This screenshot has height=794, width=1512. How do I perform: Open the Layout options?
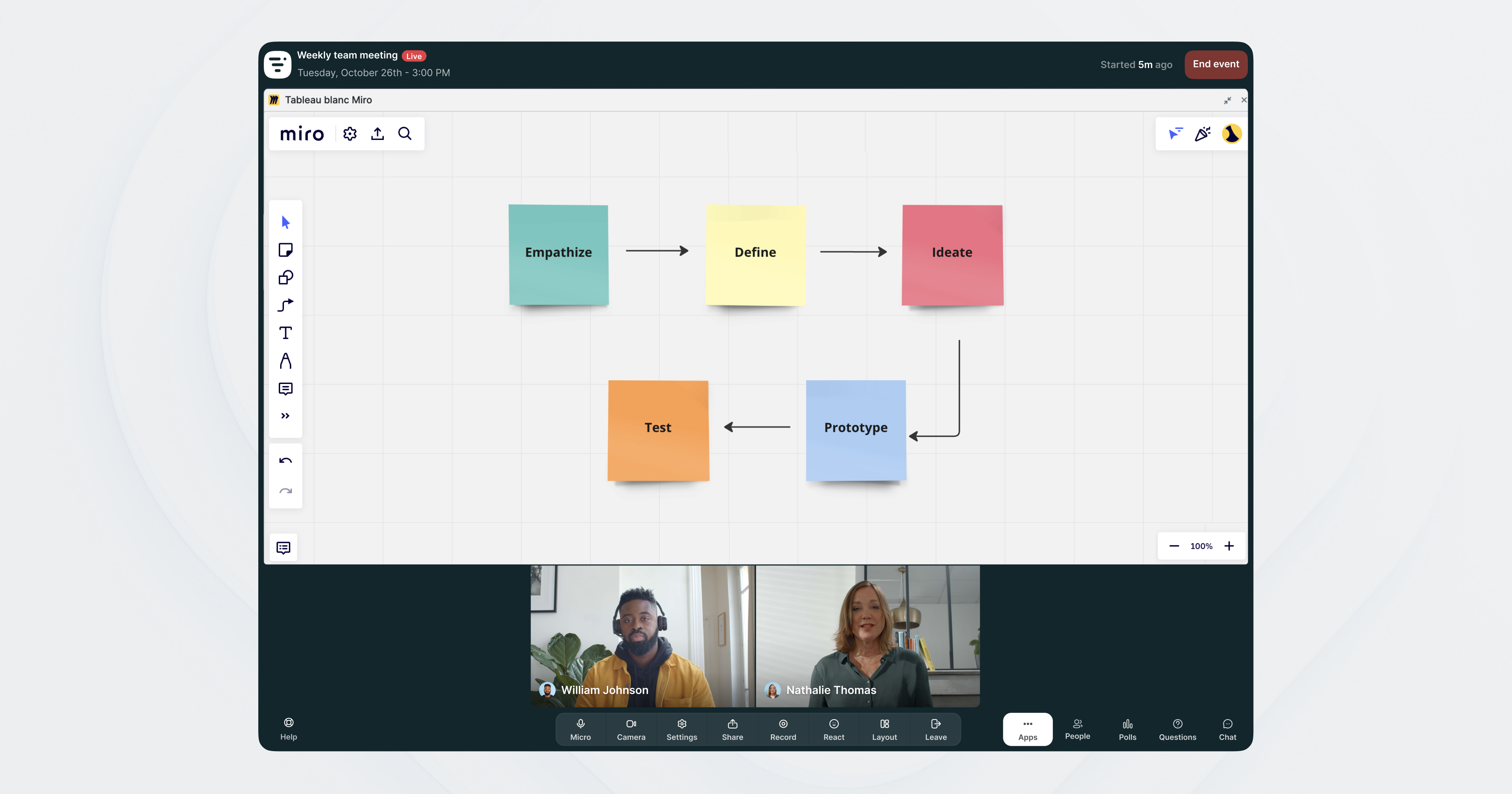point(885,729)
